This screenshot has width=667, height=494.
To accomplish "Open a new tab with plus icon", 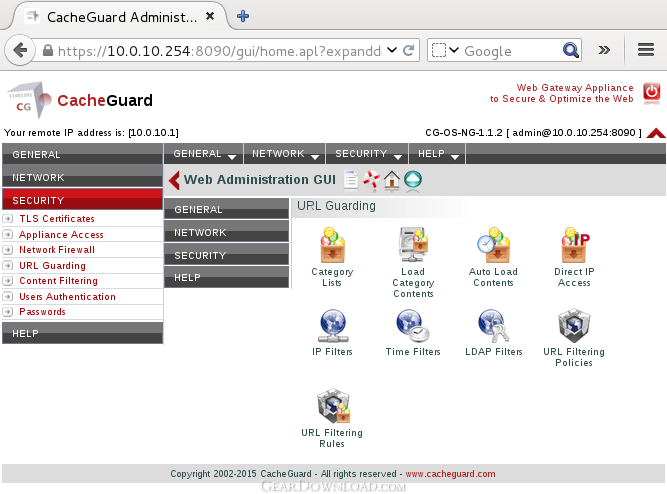I will (x=243, y=17).
